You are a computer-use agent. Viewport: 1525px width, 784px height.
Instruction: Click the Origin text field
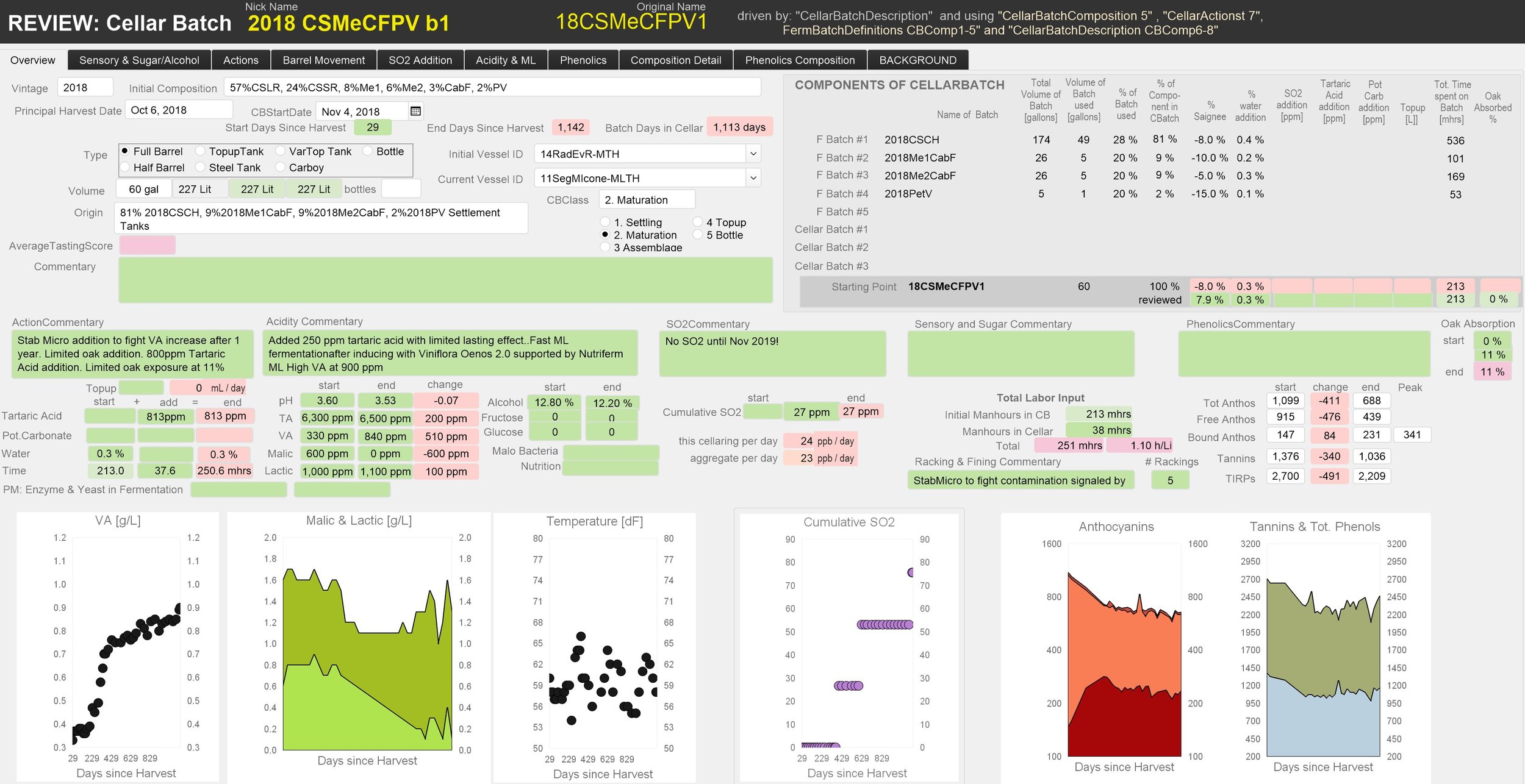tap(321, 218)
